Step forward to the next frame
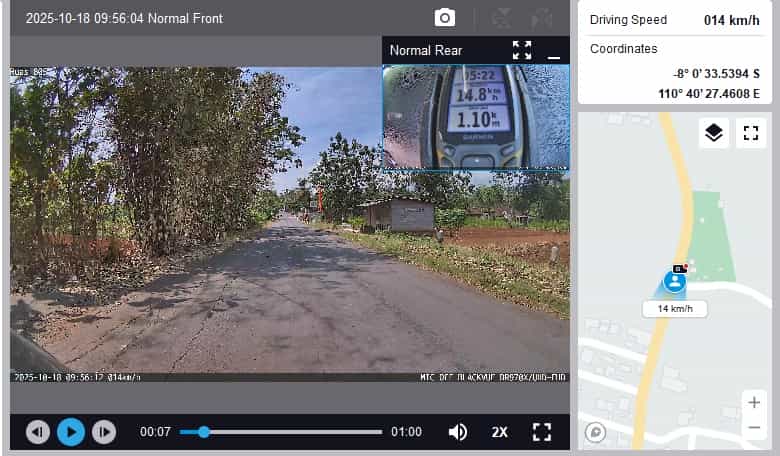780x456 pixels. click(104, 432)
